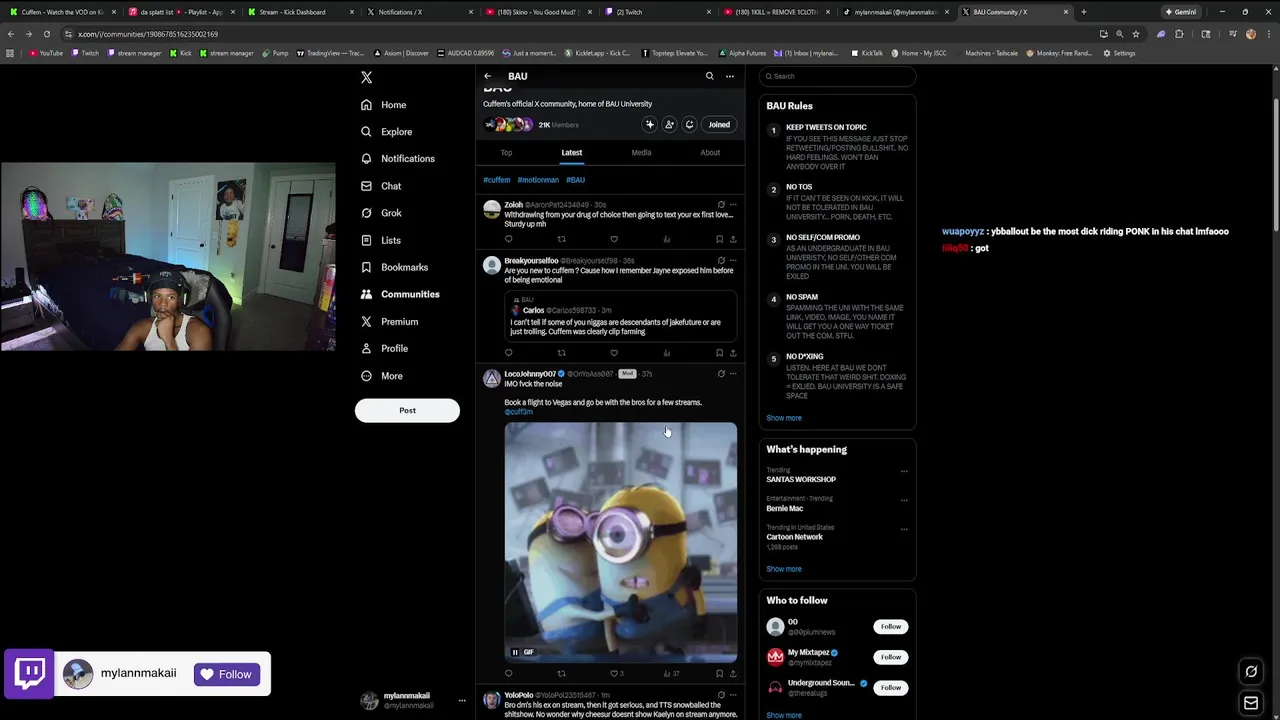Expand the More menu in sidebar
The width and height of the screenshot is (1280, 720).
pyautogui.click(x=381, y=376)
